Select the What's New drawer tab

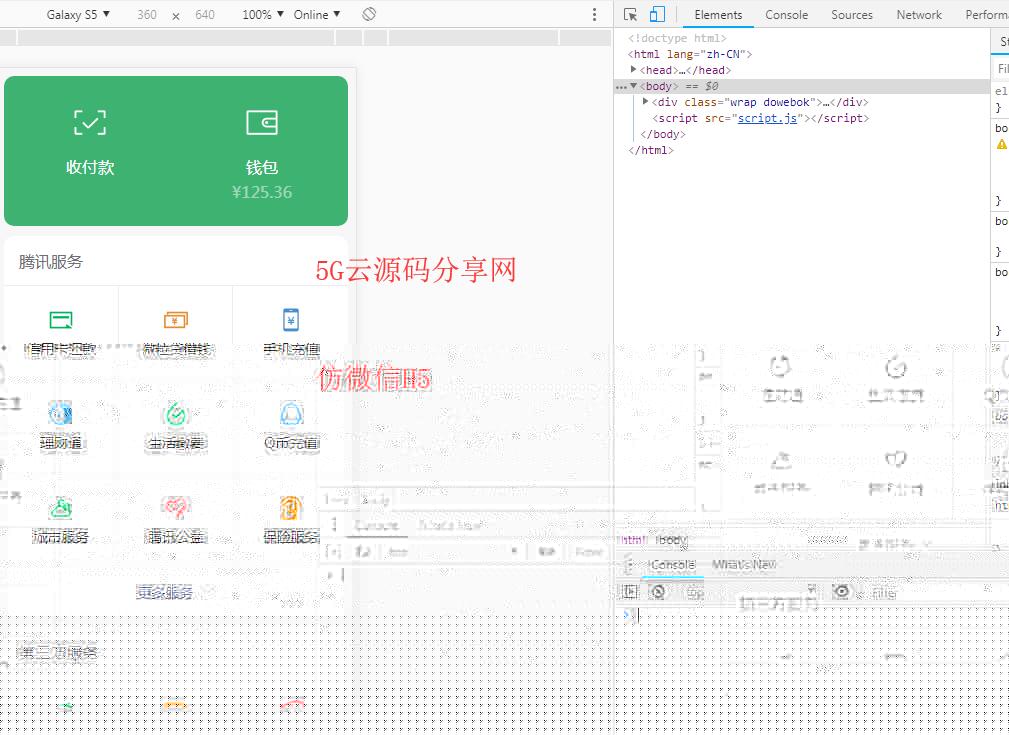pos(744,564)
